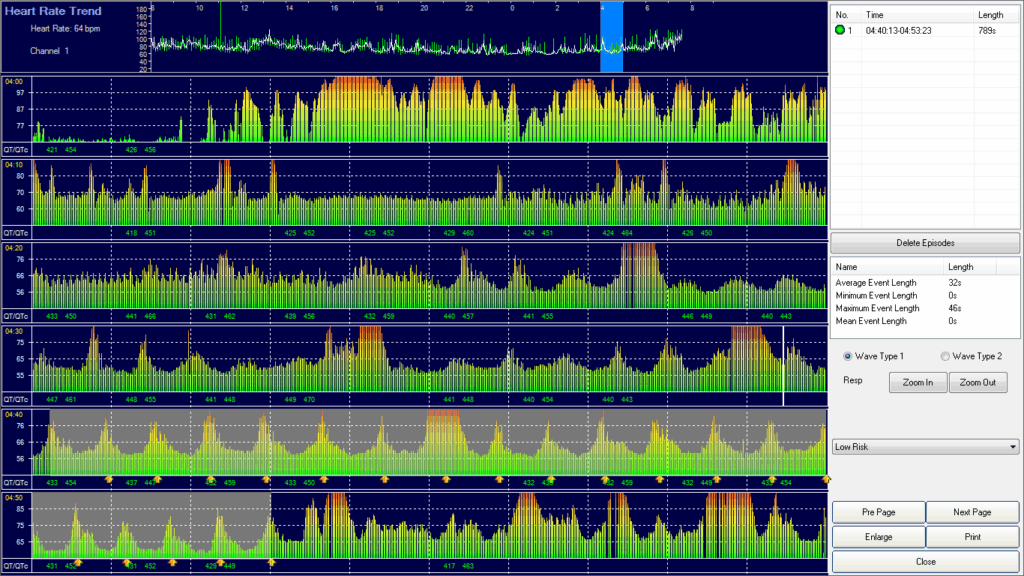
Task: Go to Pre Page
Action: point(878,512)
